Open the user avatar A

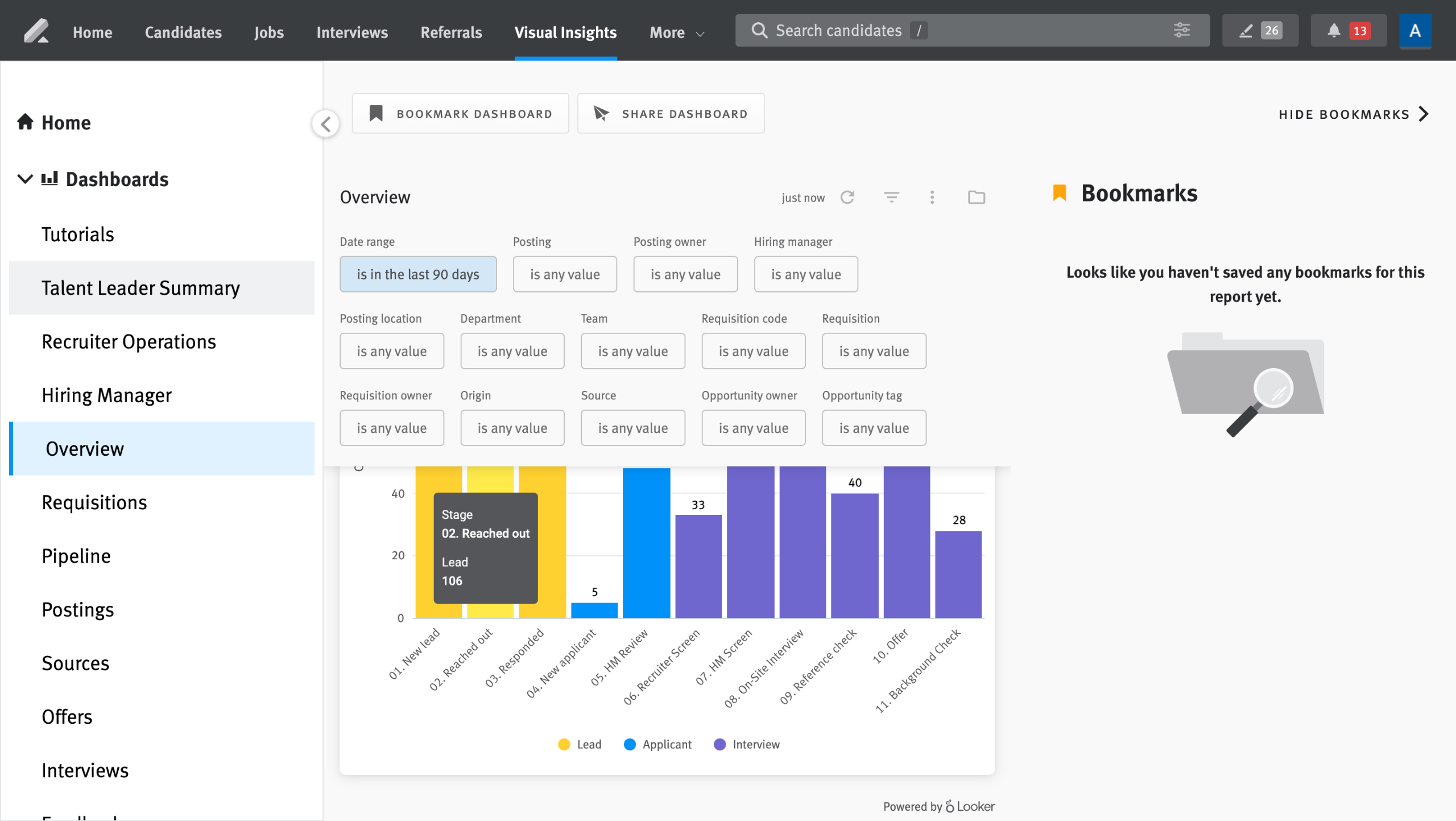point(1414,31)
